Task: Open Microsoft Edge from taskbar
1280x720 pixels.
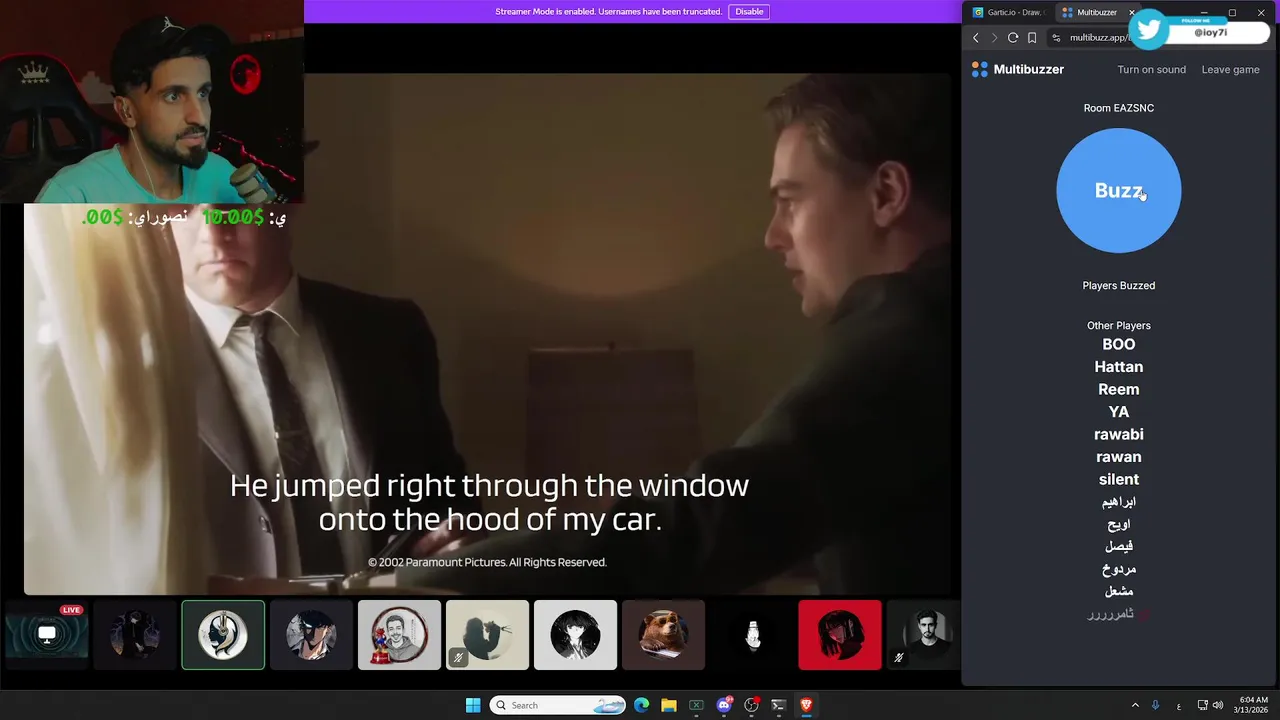Action: pyautogui.click(x=641, y=705)
